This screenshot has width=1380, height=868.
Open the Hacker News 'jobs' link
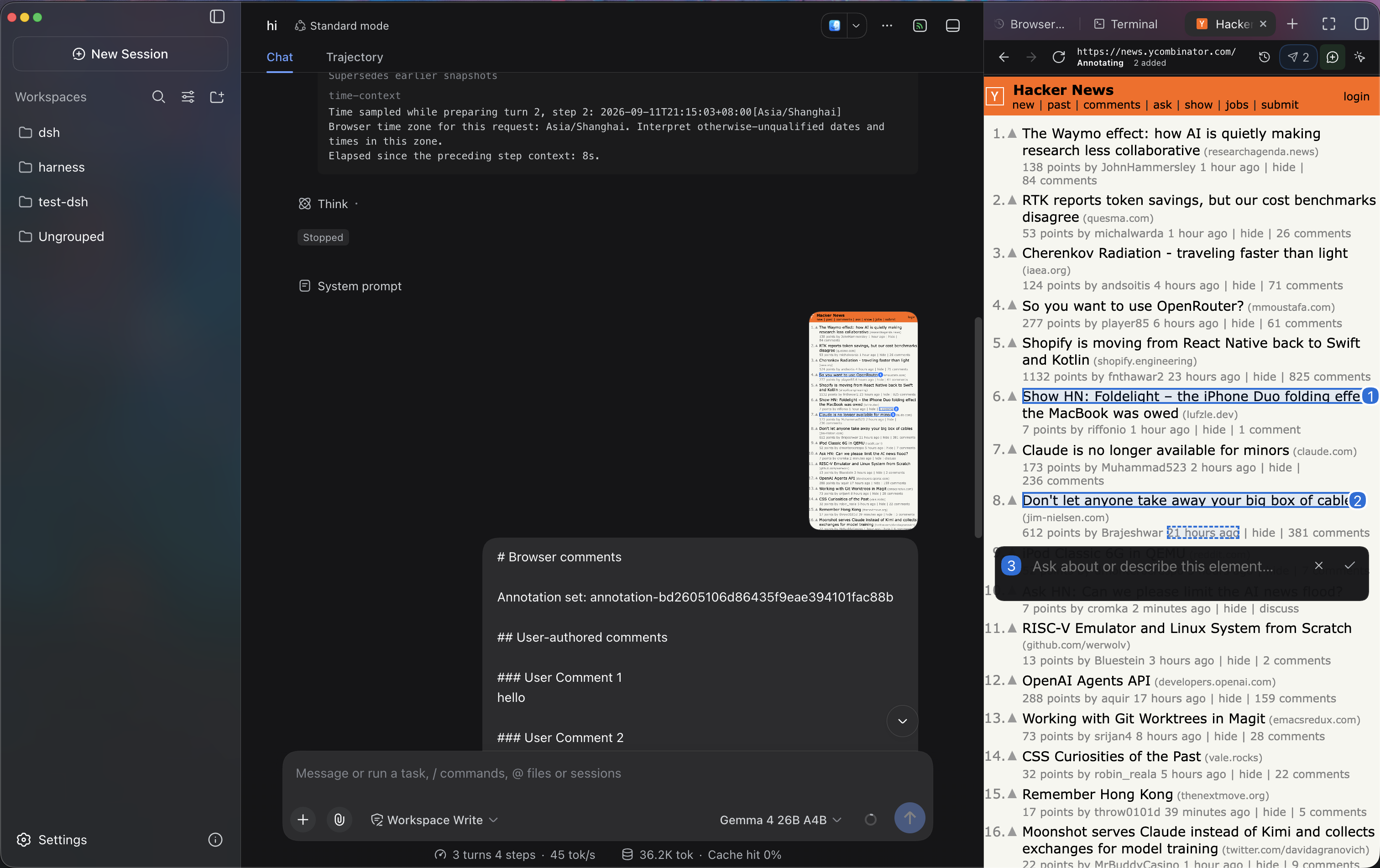(1236, 105)
